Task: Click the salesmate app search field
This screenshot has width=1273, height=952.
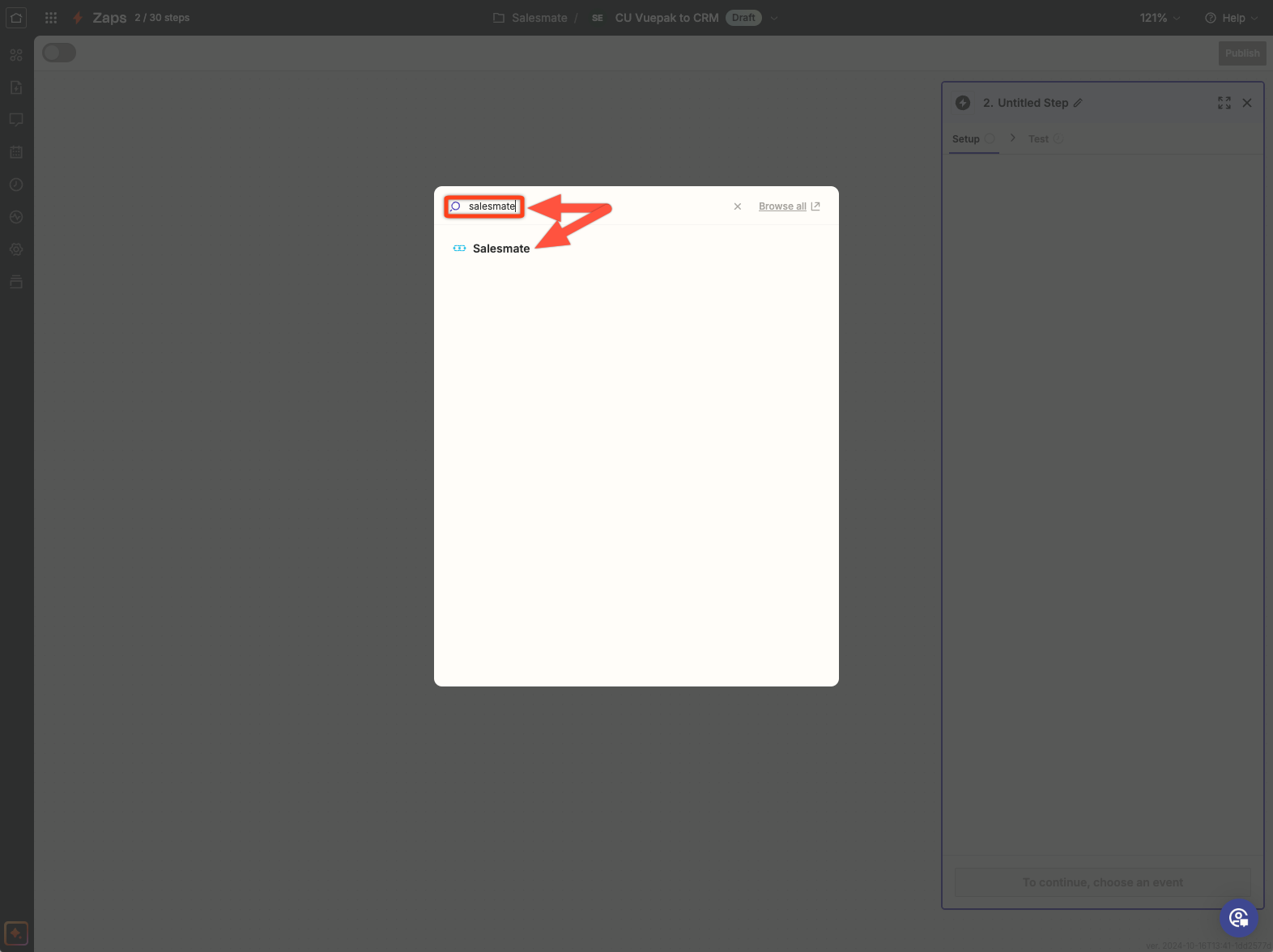Action: click(x=491, y=206)
